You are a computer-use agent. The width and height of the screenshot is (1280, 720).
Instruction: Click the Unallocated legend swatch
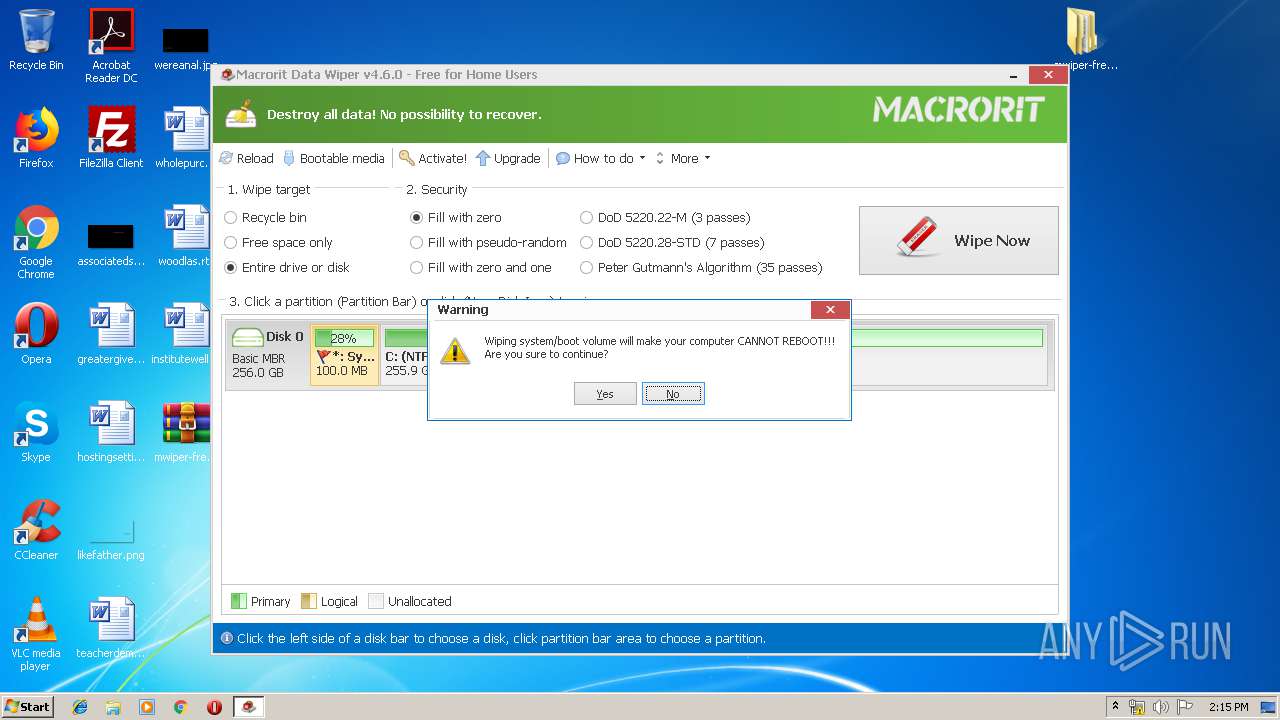tap(376, 601)
